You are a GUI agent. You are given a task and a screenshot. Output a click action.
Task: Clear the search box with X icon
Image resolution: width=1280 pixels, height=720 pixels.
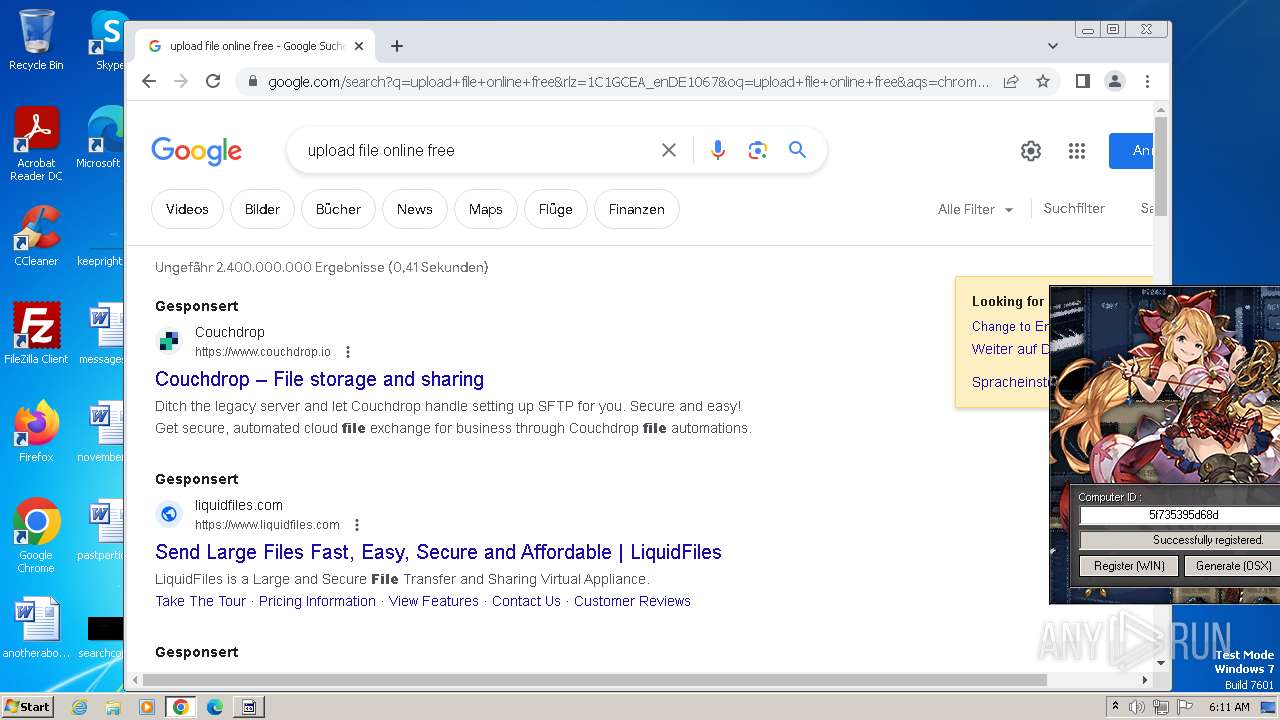(x=669, y=150)
